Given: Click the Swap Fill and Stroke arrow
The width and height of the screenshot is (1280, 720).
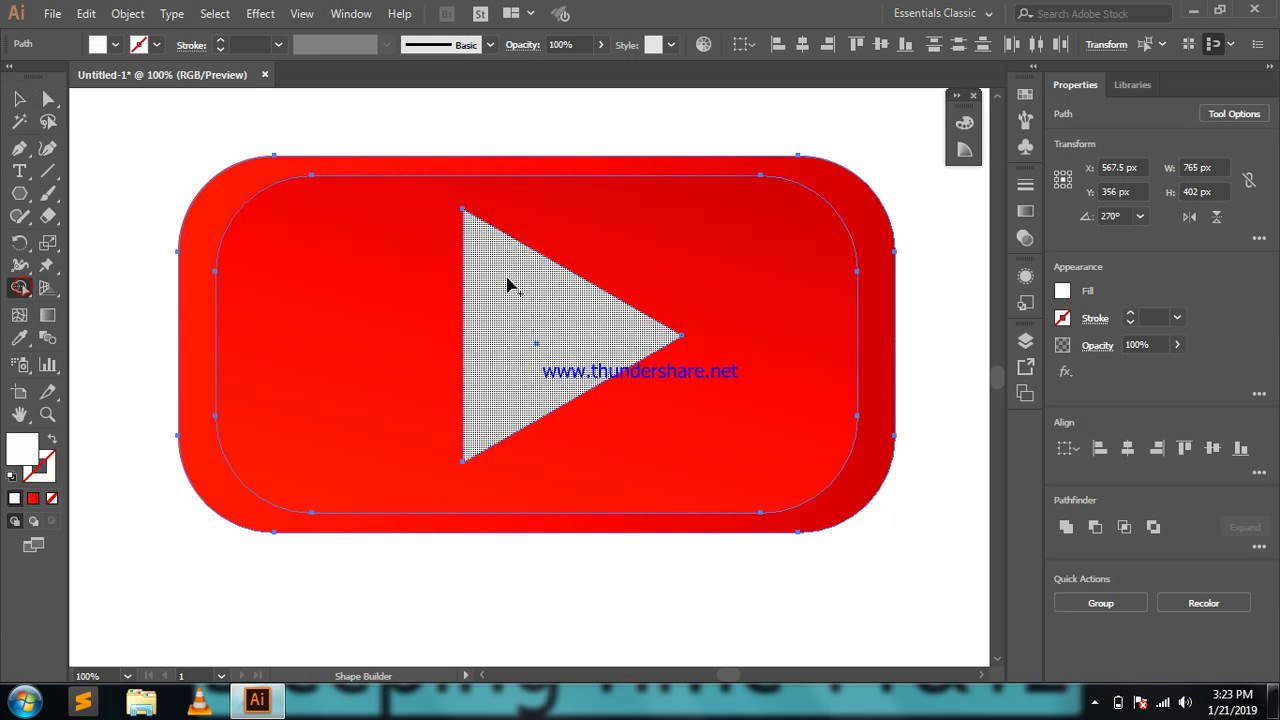Looking at the screenshot, I should pyautogui.click(x=52, y=439).
